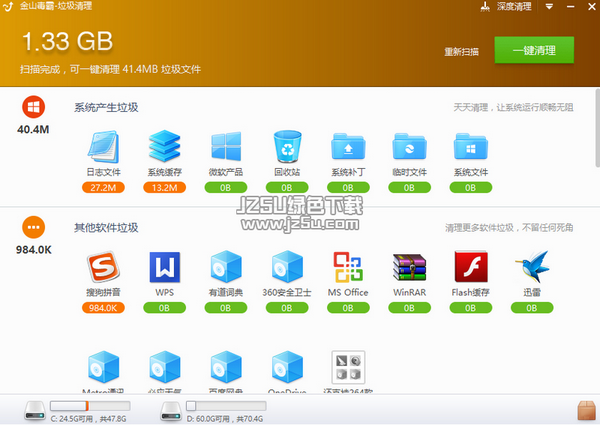Click the vertical scrollbar thumb
The image size is (600, 426).
tap(598, 128)
